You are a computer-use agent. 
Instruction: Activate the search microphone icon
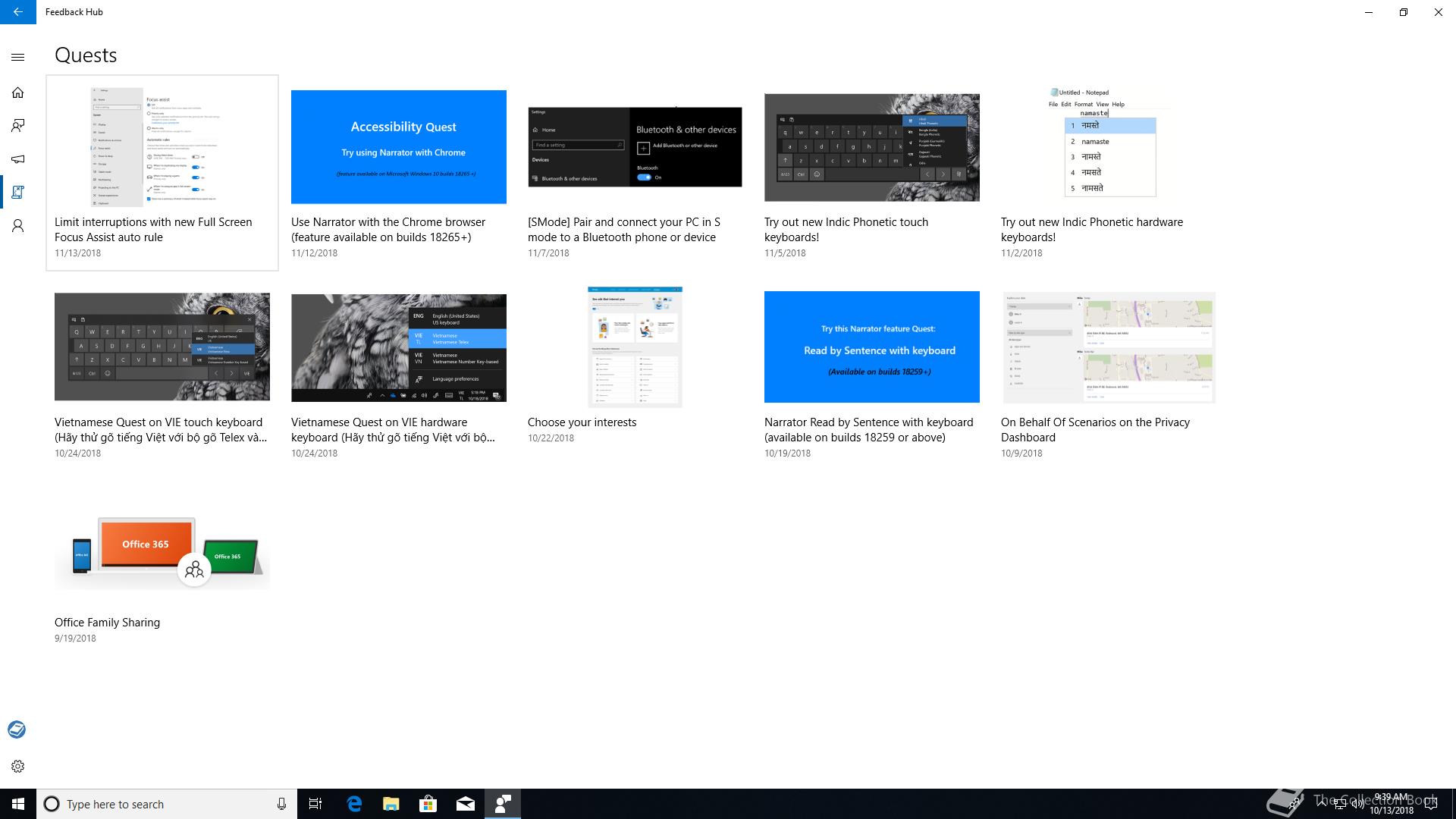(281, 804)
